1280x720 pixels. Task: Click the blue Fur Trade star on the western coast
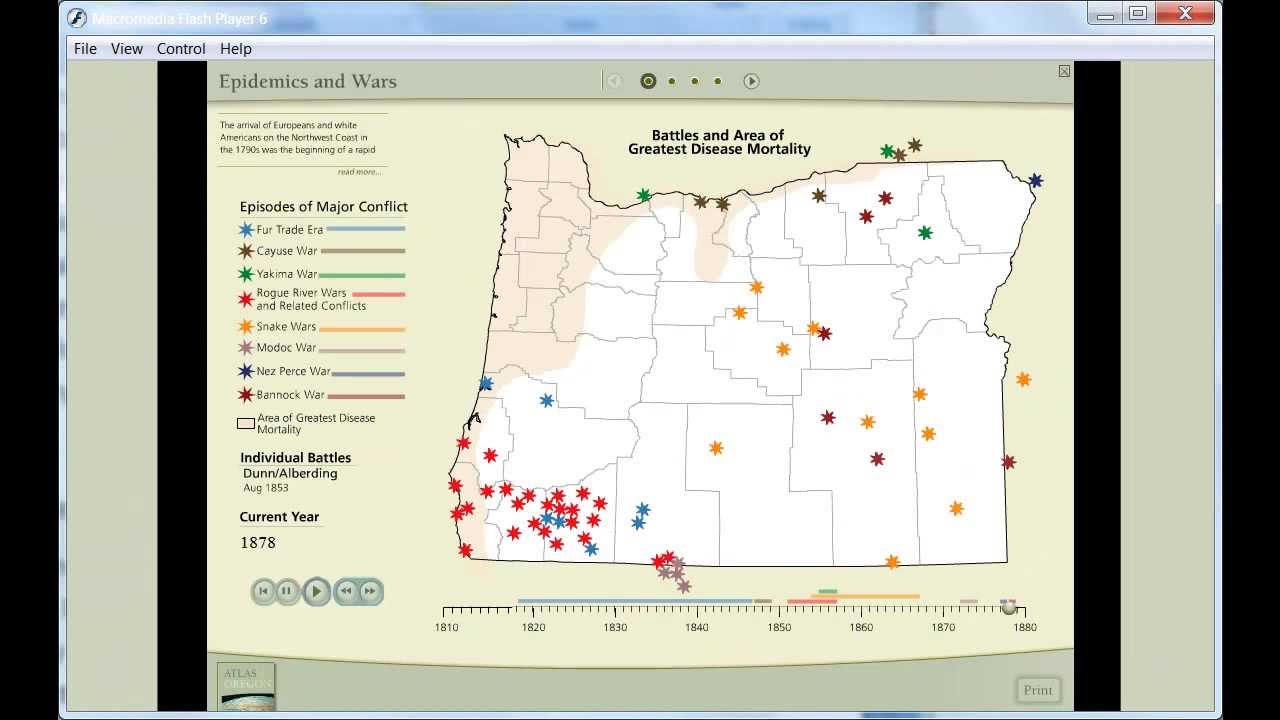[x=486, y=383]
